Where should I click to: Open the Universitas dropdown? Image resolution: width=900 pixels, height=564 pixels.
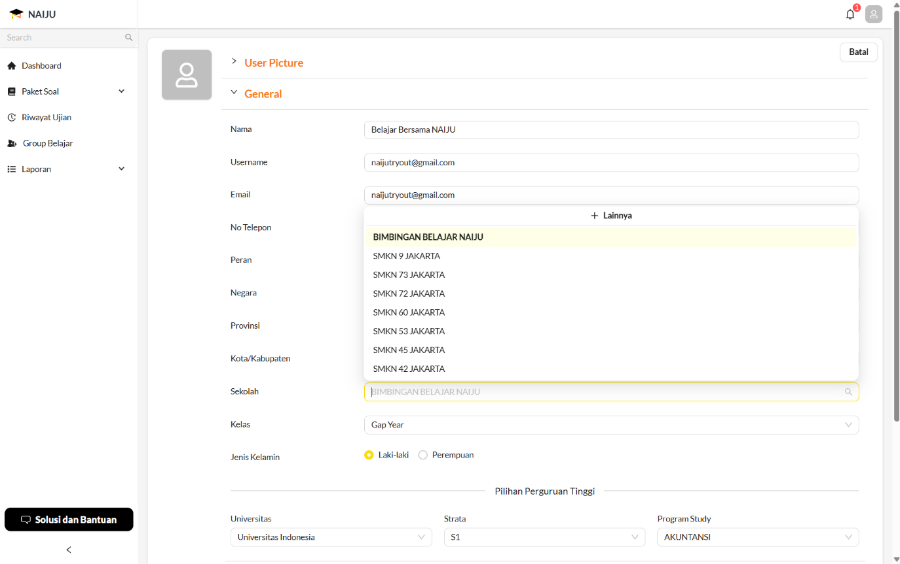(331, 538)
